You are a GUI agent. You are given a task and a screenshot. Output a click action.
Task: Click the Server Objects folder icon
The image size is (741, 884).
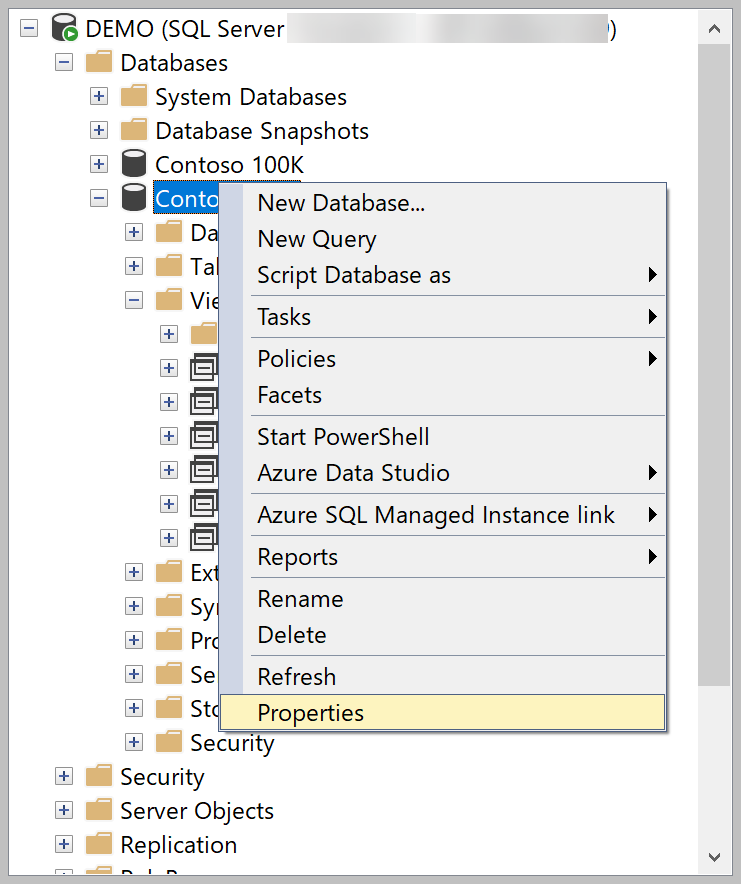pos(99,810)
